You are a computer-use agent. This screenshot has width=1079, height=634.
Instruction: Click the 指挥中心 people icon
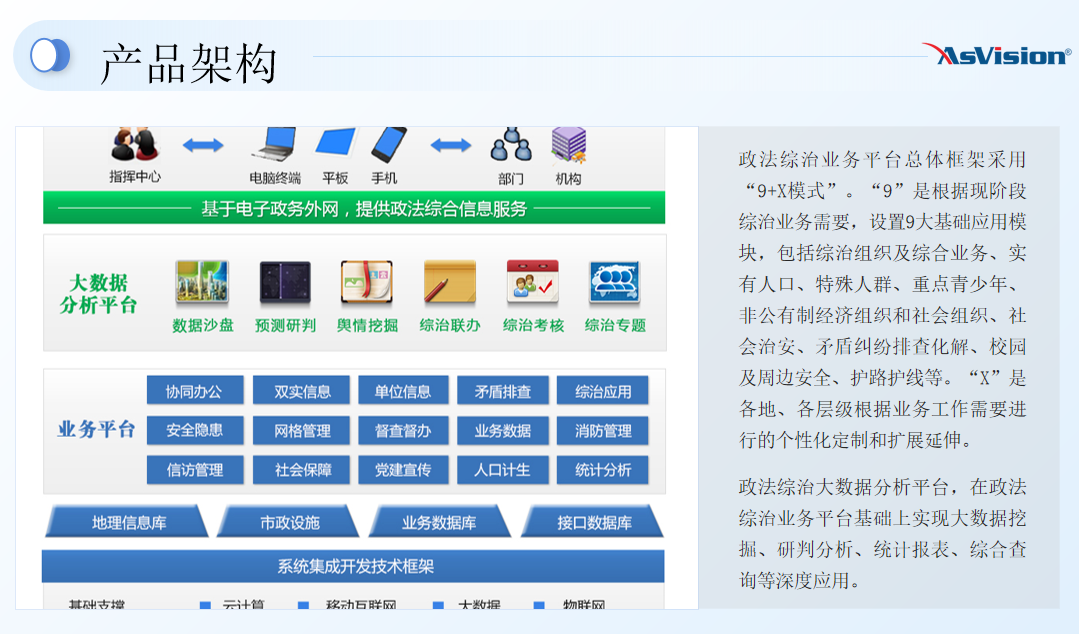134,145
